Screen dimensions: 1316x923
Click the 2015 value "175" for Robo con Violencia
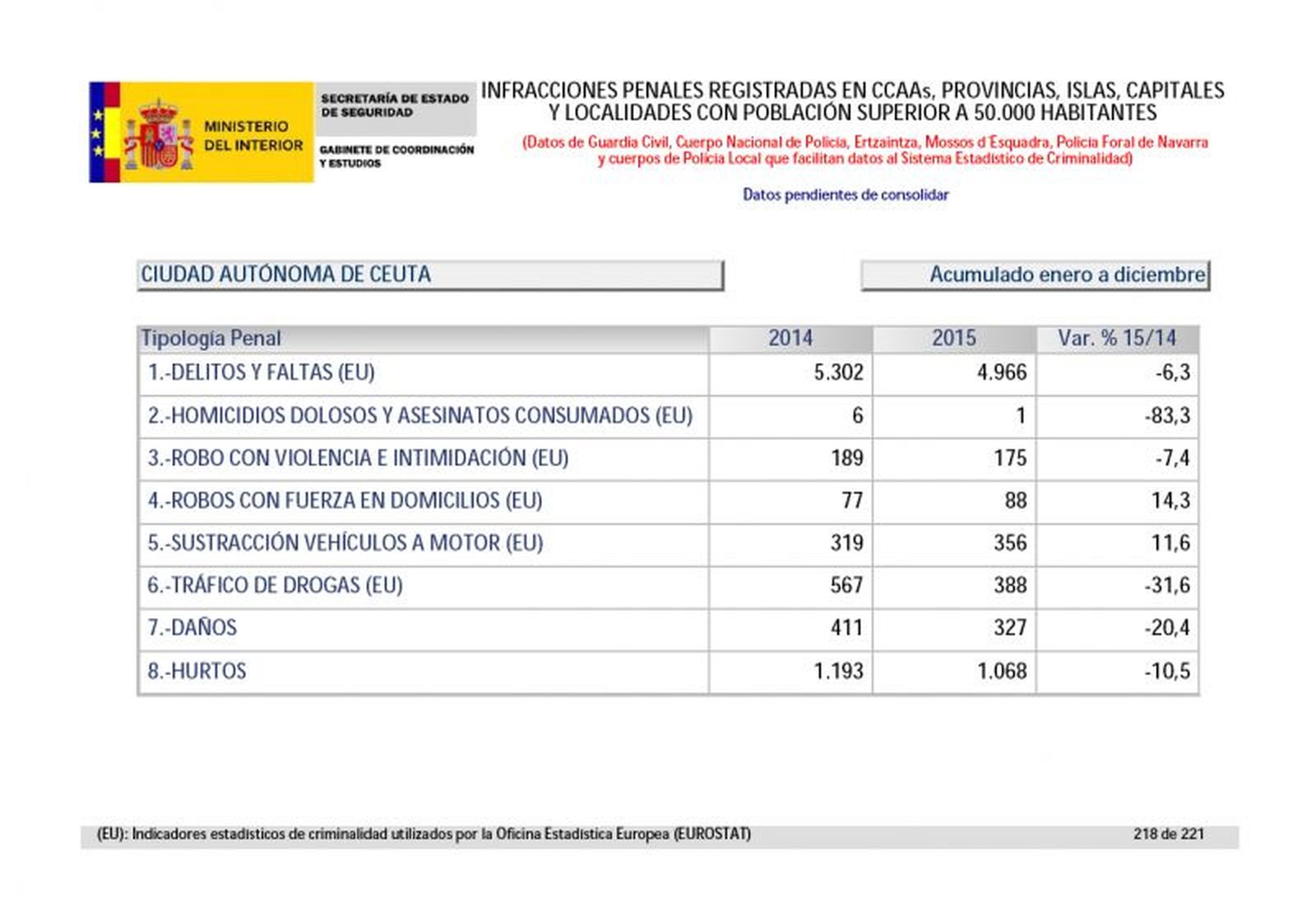tap(1010, 458)
